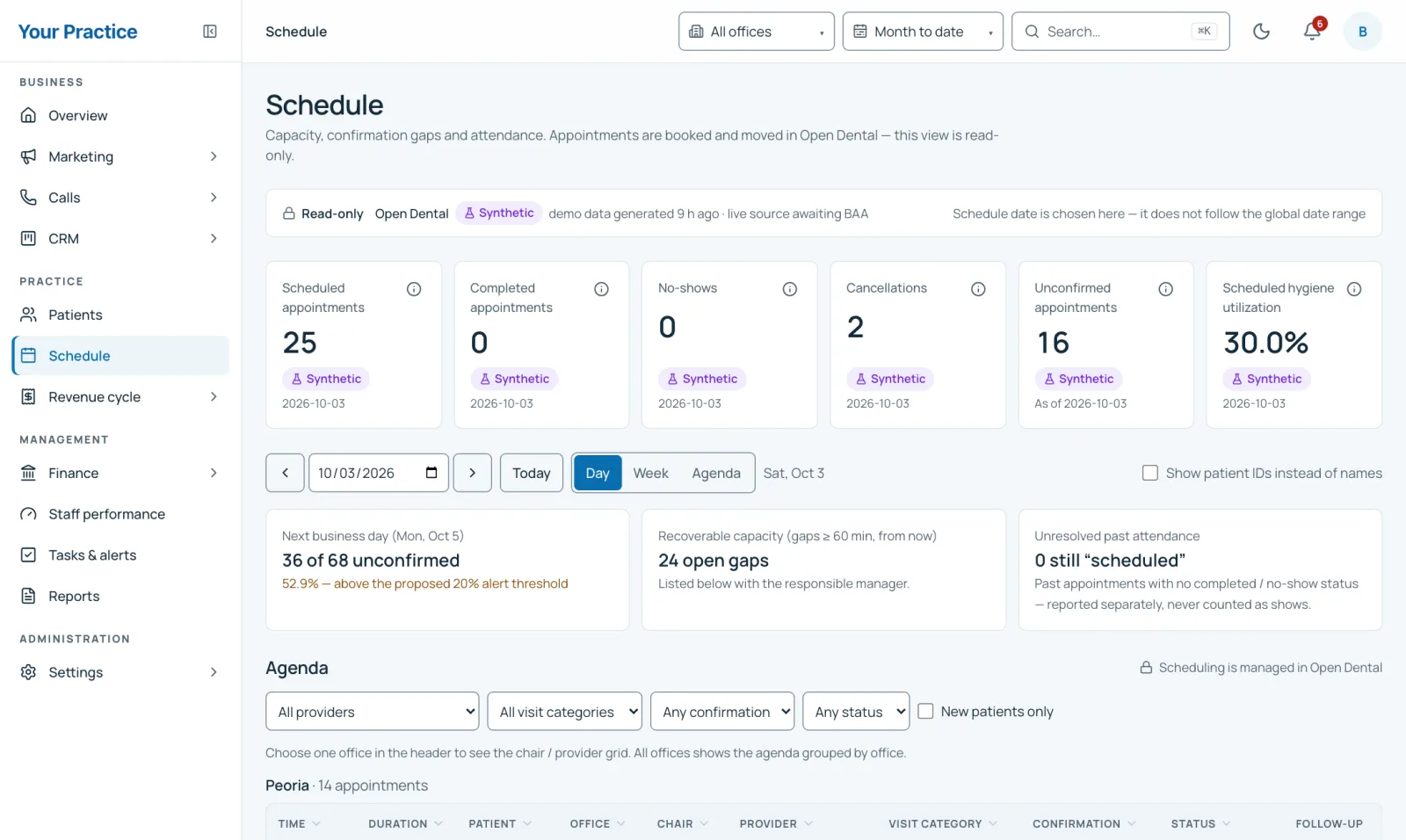Expand the Revenue cycle submenu chevron

pyautogui.click(x=214, y=396)
